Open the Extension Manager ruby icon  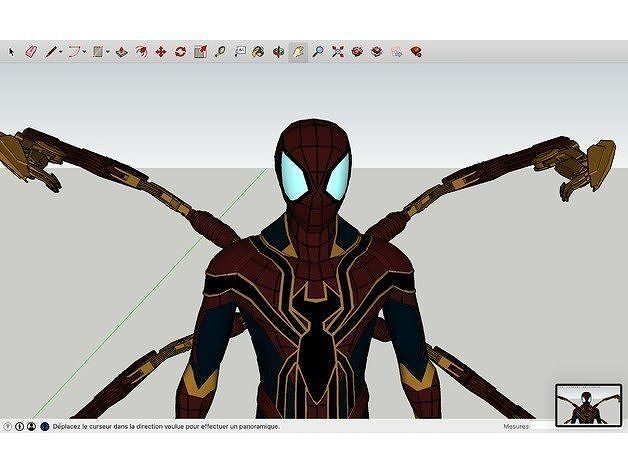[x=417, y=52]
